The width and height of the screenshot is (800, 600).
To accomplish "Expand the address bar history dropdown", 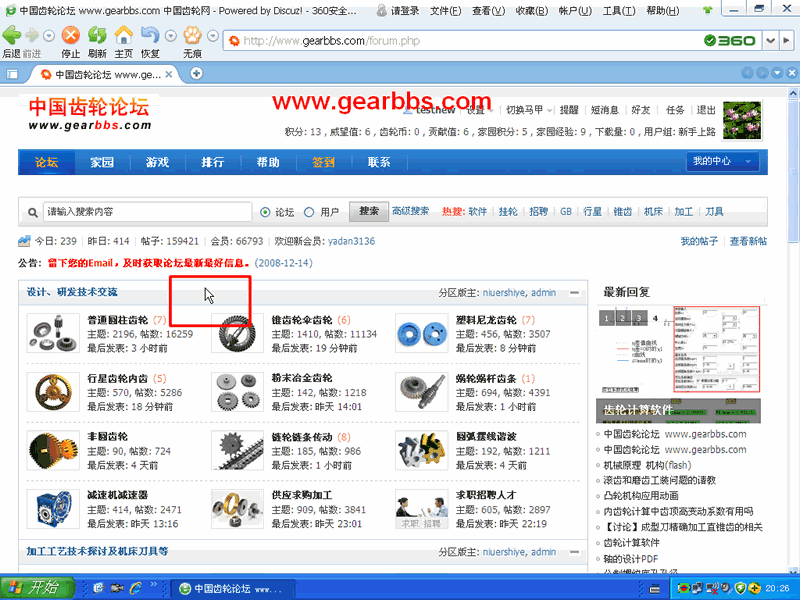I will pyautogui.click(x=770, y=40).
